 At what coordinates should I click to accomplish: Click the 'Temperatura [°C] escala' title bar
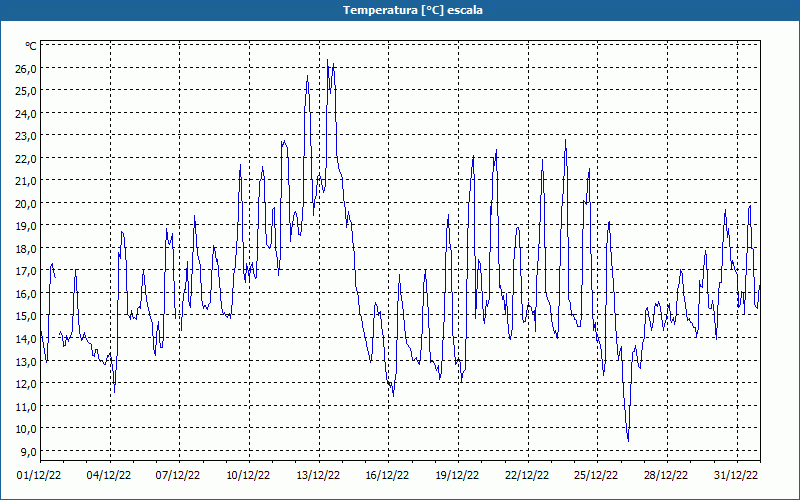pyautogui.click(x=400, y=10)
